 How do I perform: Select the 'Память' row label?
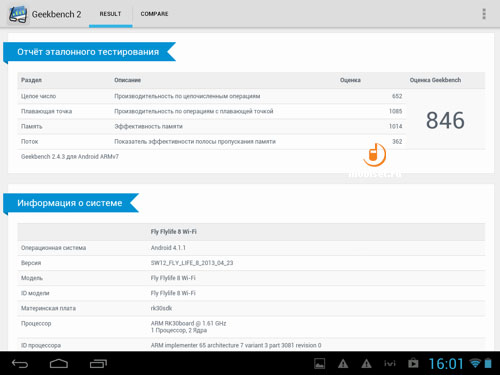click(x=32, y=126)
